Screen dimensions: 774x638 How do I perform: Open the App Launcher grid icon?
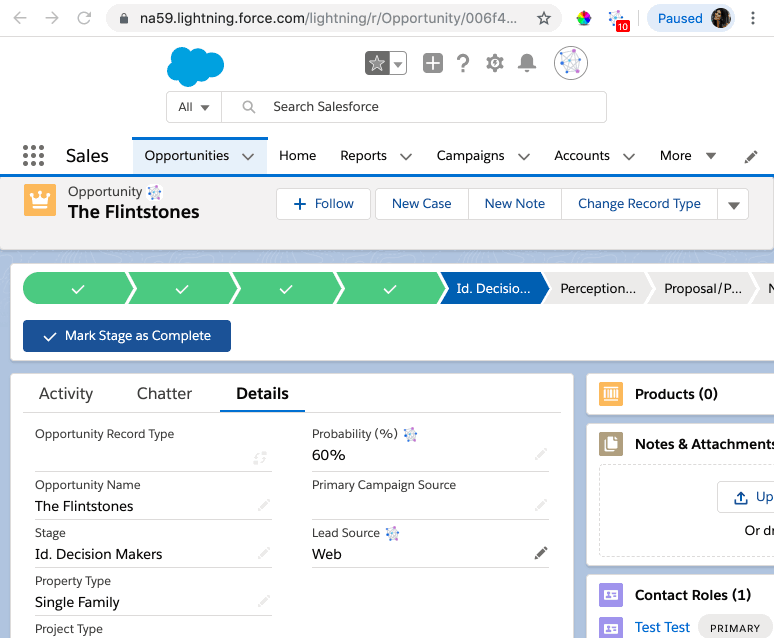pos(33,156)
